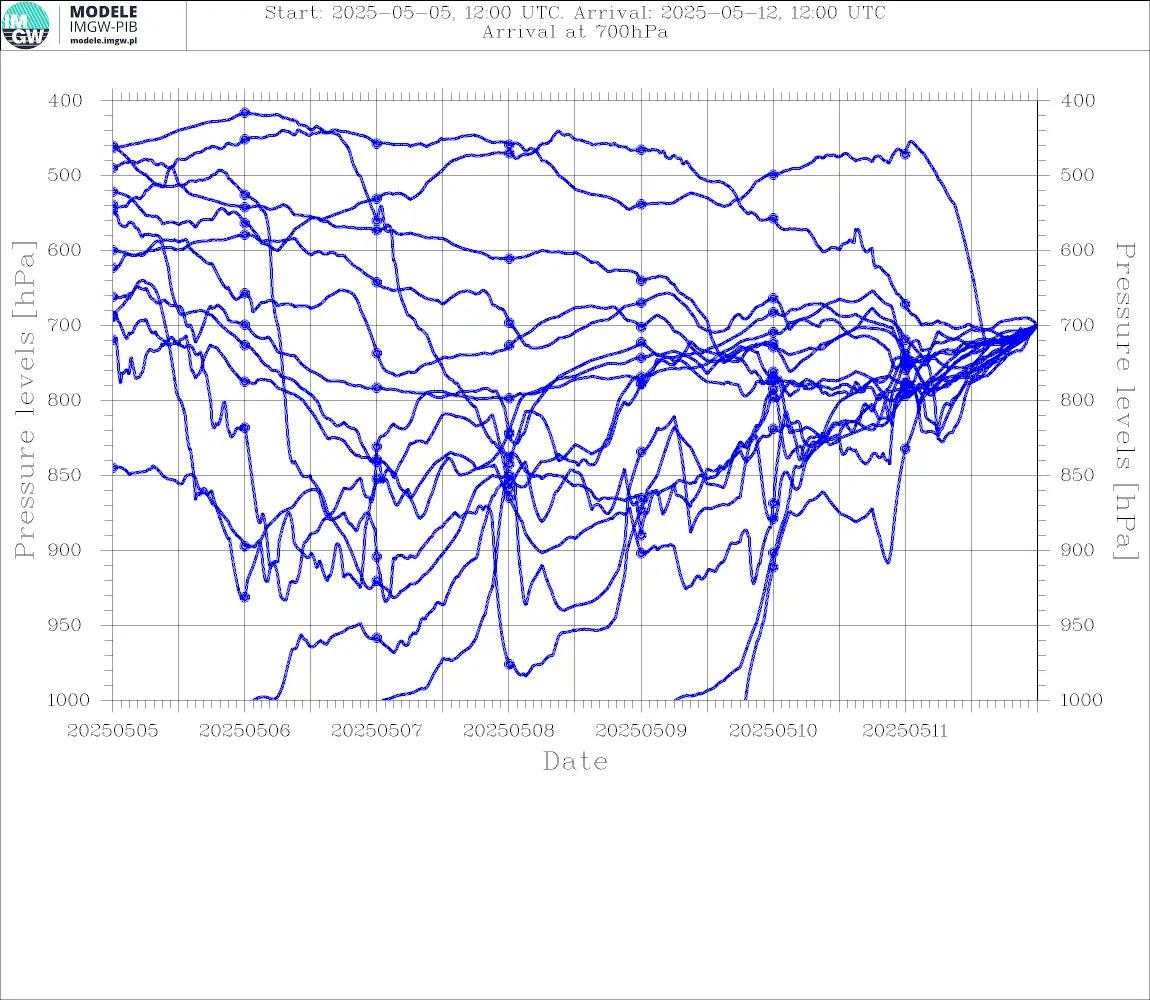Viewport: 1150px width, 1000px height.
Task: Click the right axis 600 pressure label
Action: [1078, 250]
